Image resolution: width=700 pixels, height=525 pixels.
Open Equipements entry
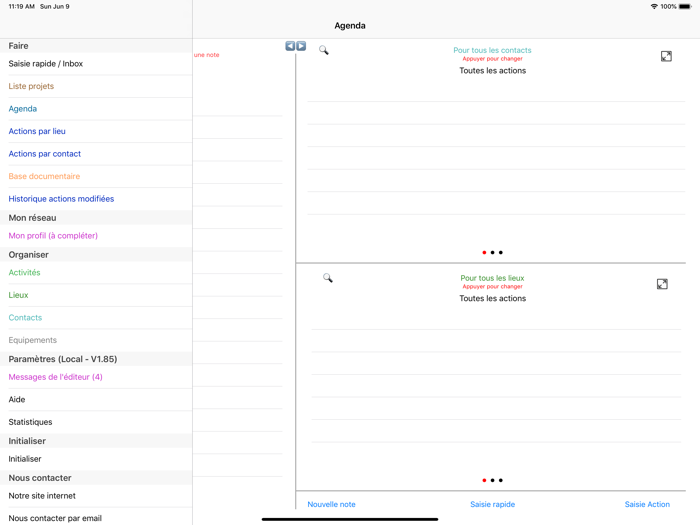point(96,340)
